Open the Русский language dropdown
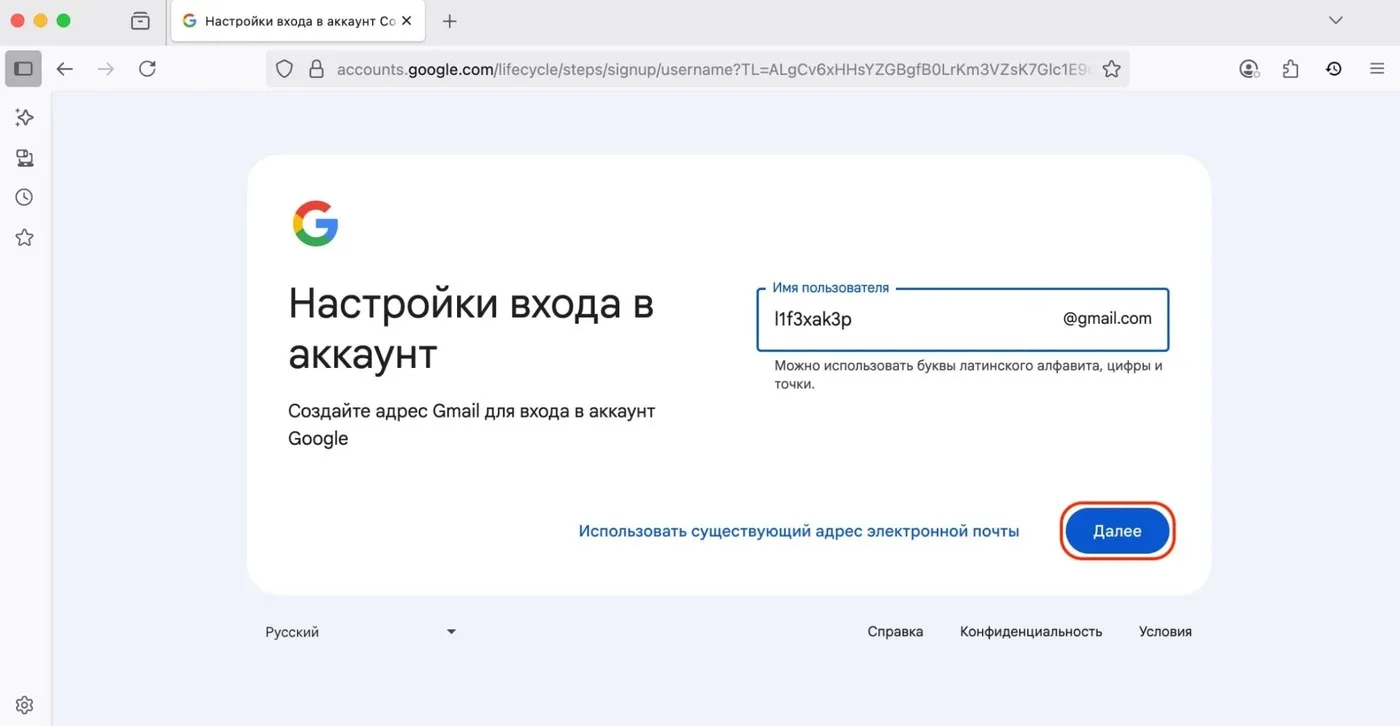 pyautogui.click(x=360, y=632)
